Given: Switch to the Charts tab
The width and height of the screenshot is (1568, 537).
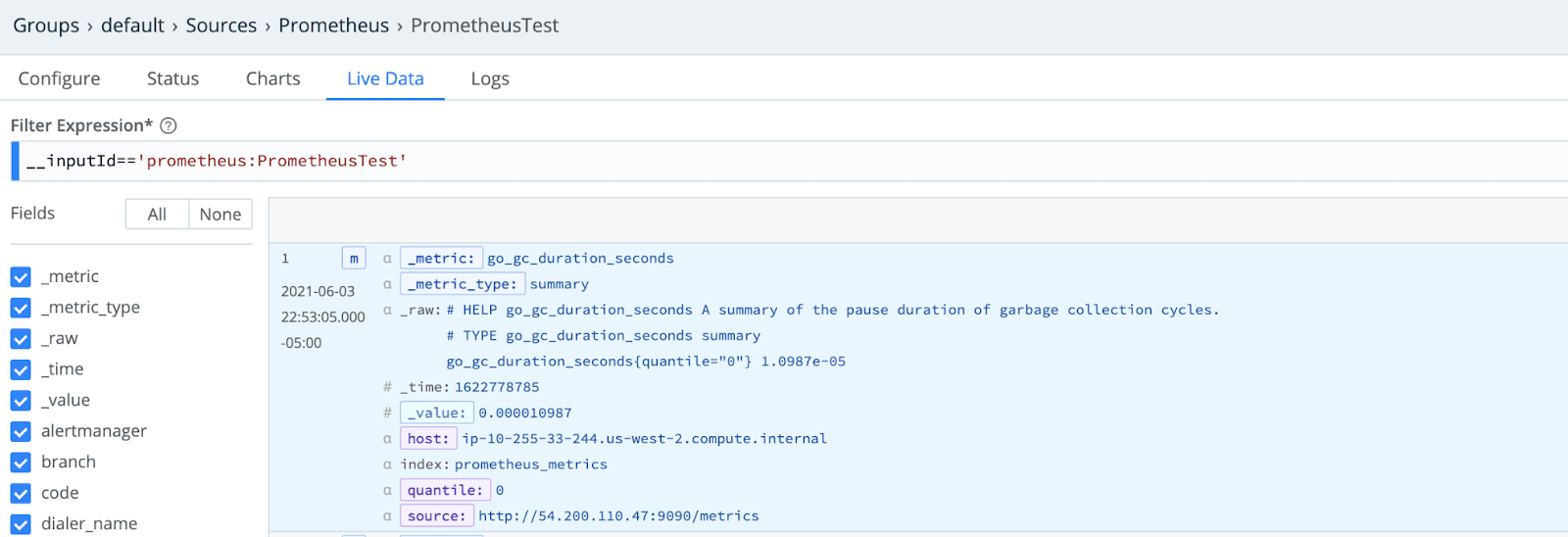Looking at the screenshot, I should pyautogui.click(x=272, y=78).
